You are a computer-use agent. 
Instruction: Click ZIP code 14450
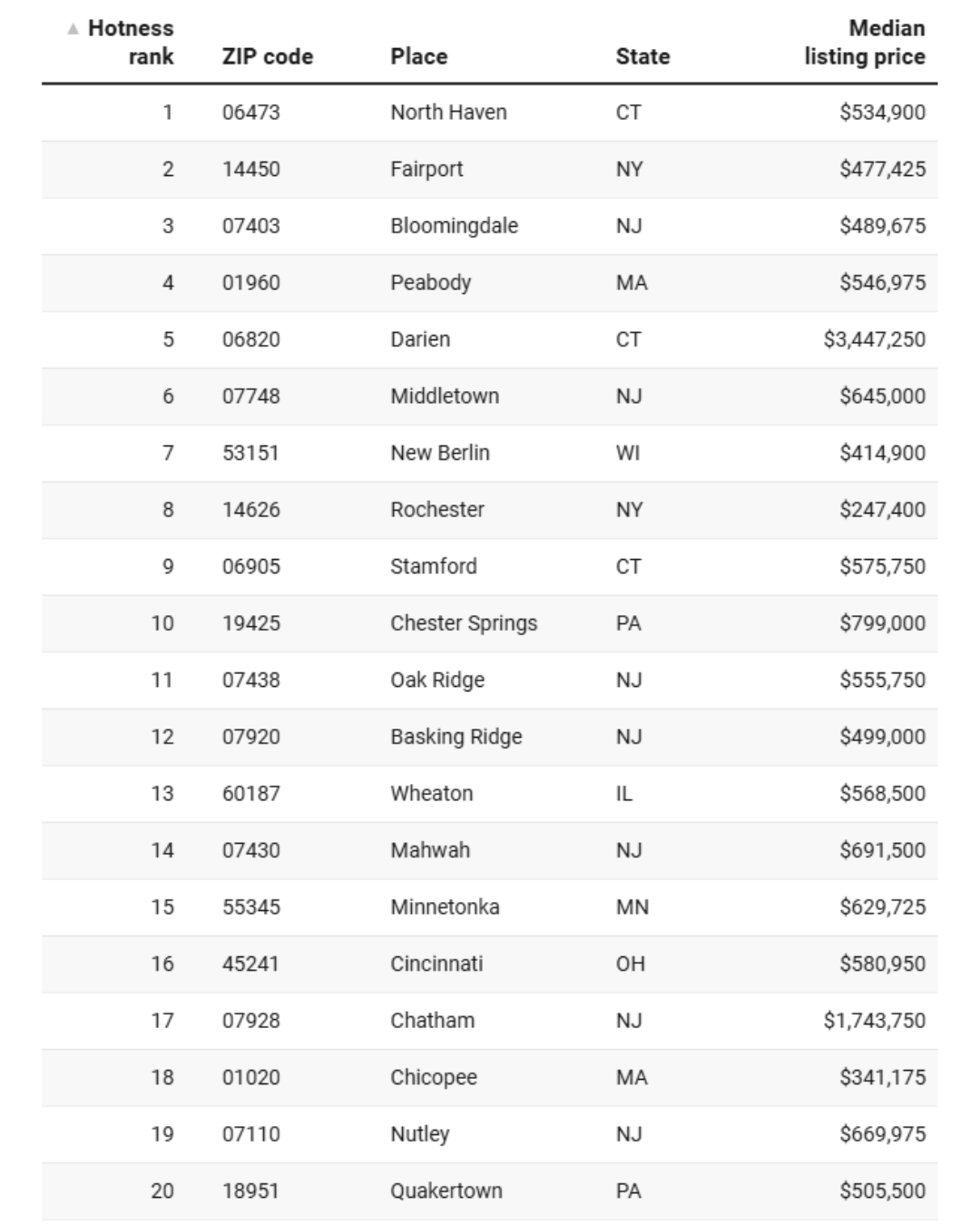[x=250, y=169]
